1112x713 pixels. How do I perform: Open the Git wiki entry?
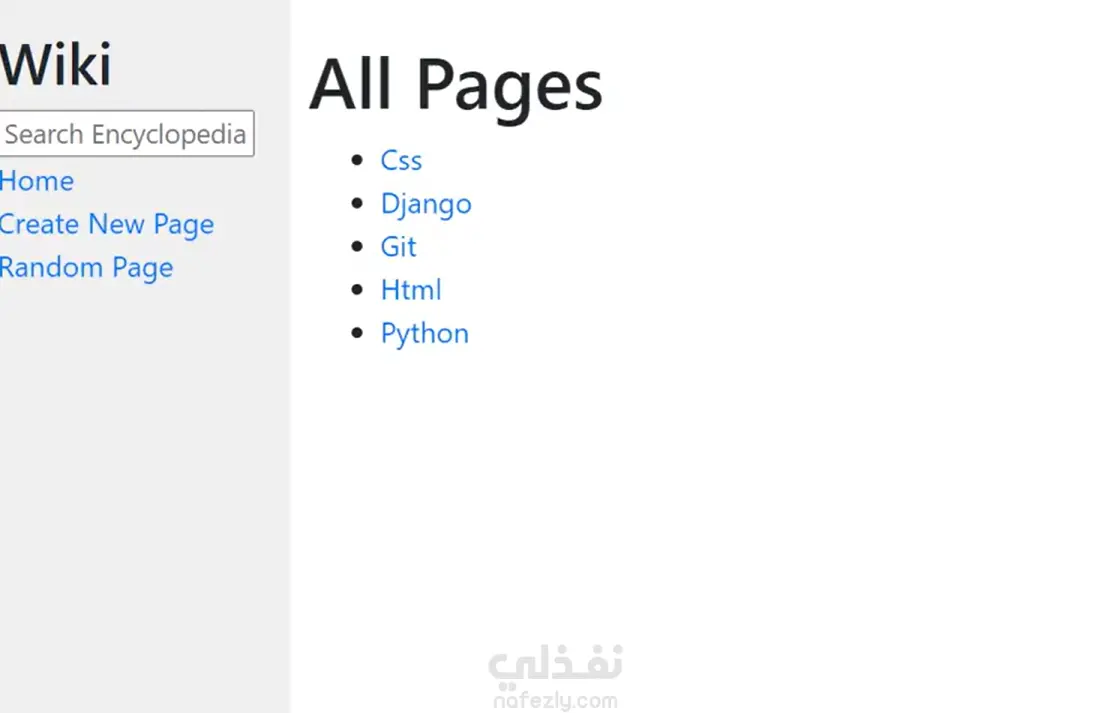[x=398, y=247]
